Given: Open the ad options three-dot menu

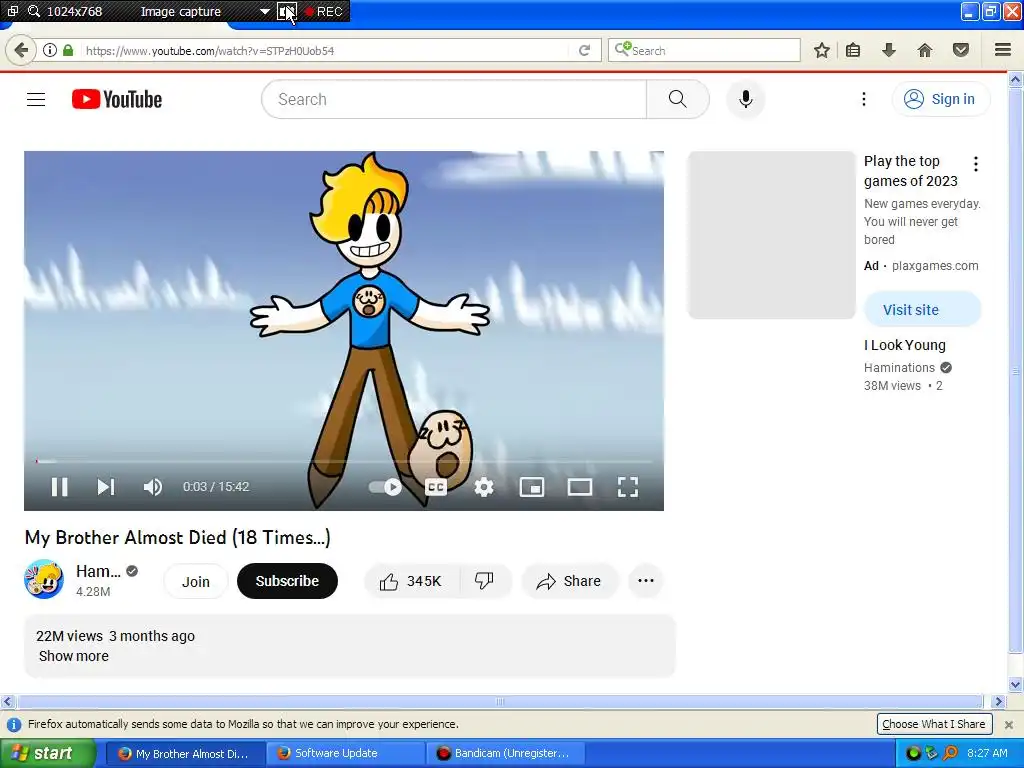Looking at the screenshot, I should pyautogui.click(x=976, y=164).
